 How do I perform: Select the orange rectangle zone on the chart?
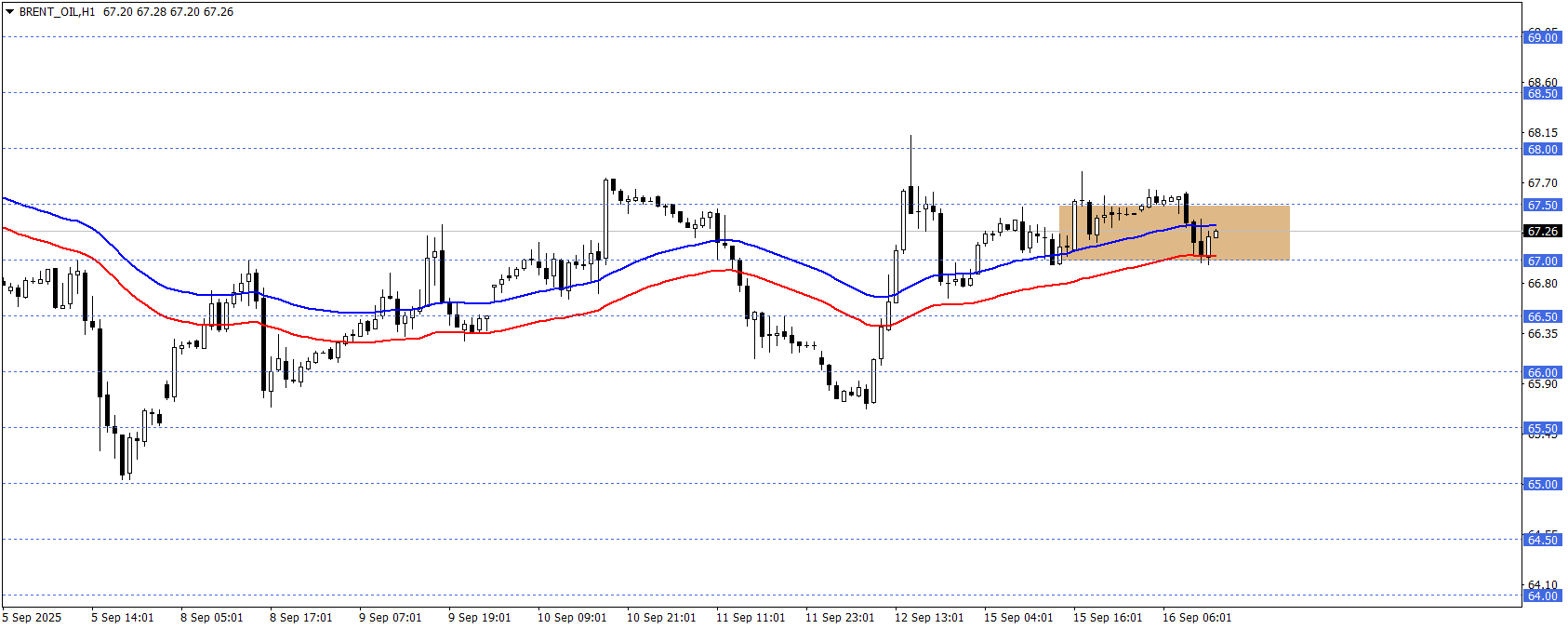(x=1175, y=233)
